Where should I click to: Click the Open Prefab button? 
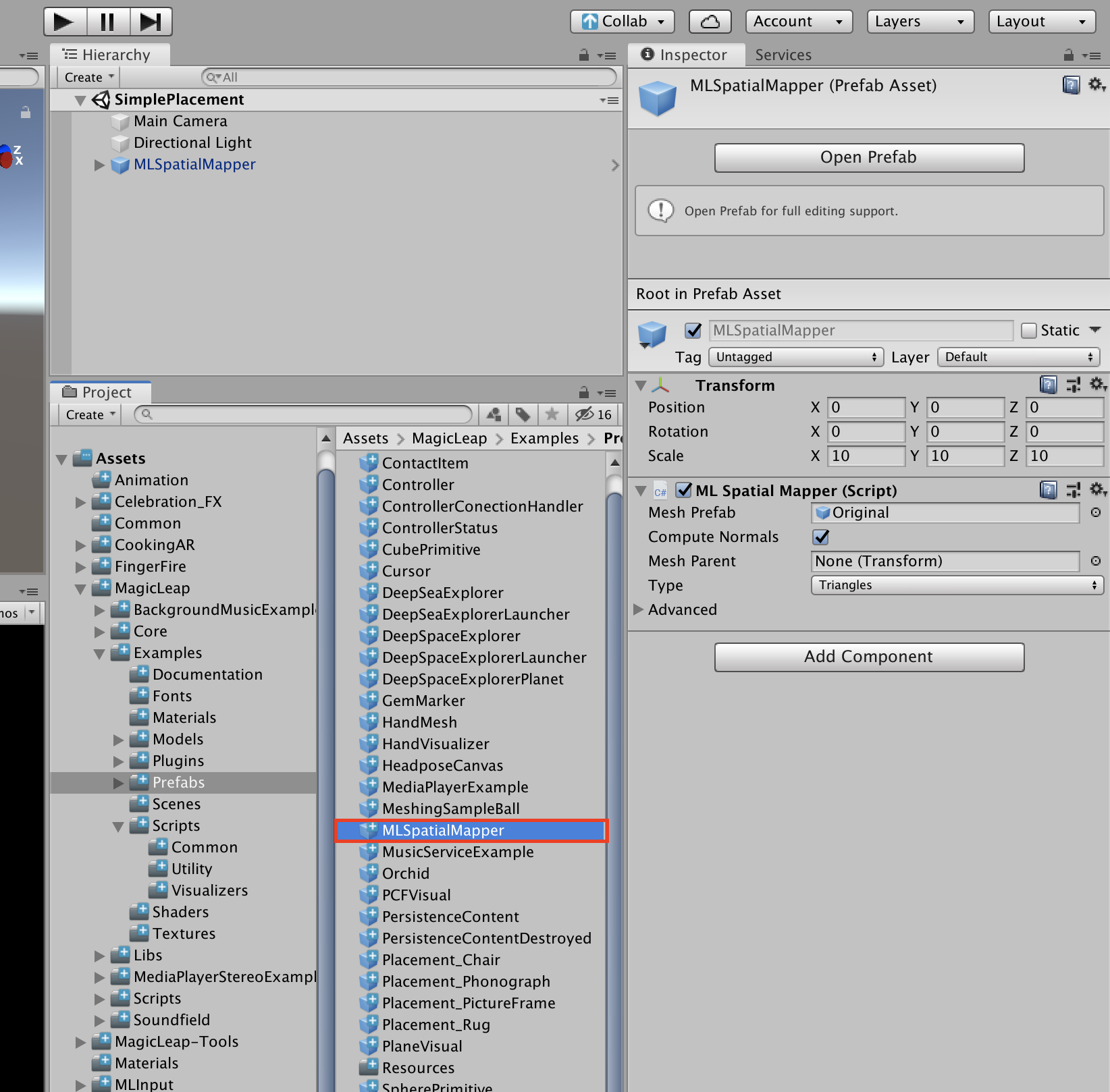tap(869, 158)
